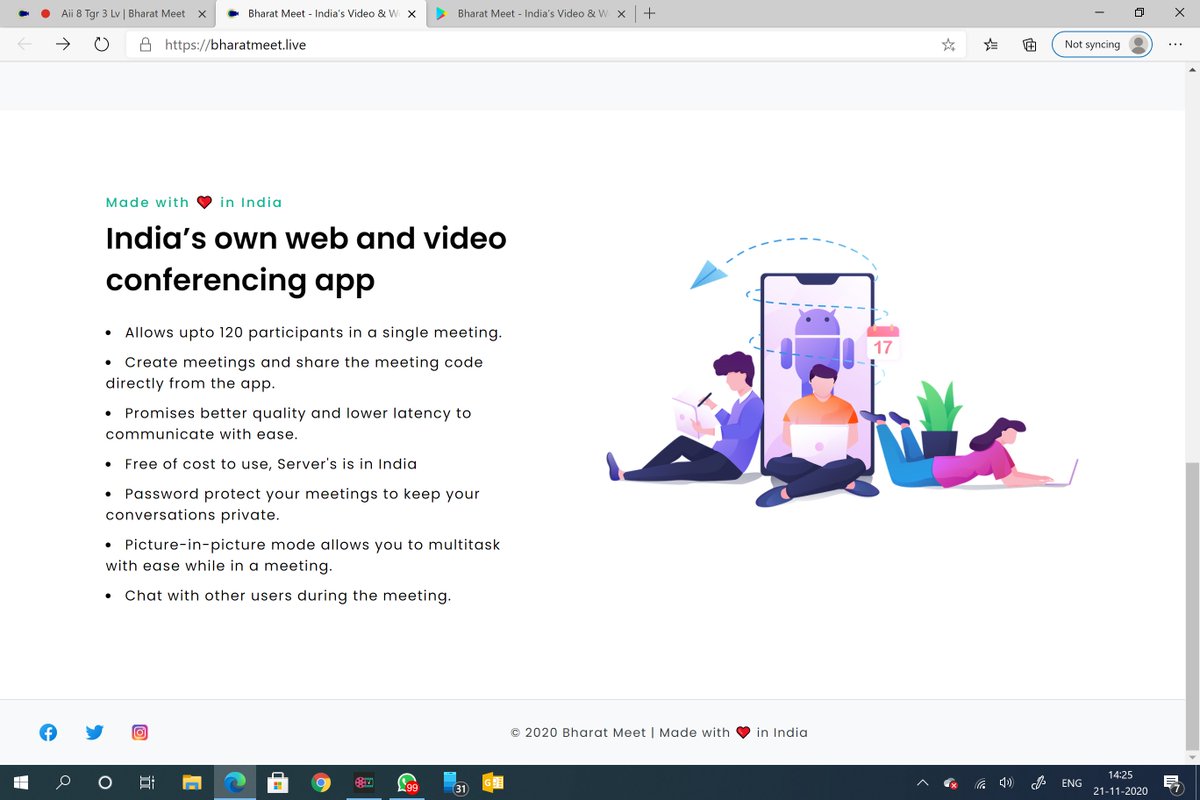Open the dark app icon next to Chrome
Viewport: 1200px width, 800px height.
(364, 783)
